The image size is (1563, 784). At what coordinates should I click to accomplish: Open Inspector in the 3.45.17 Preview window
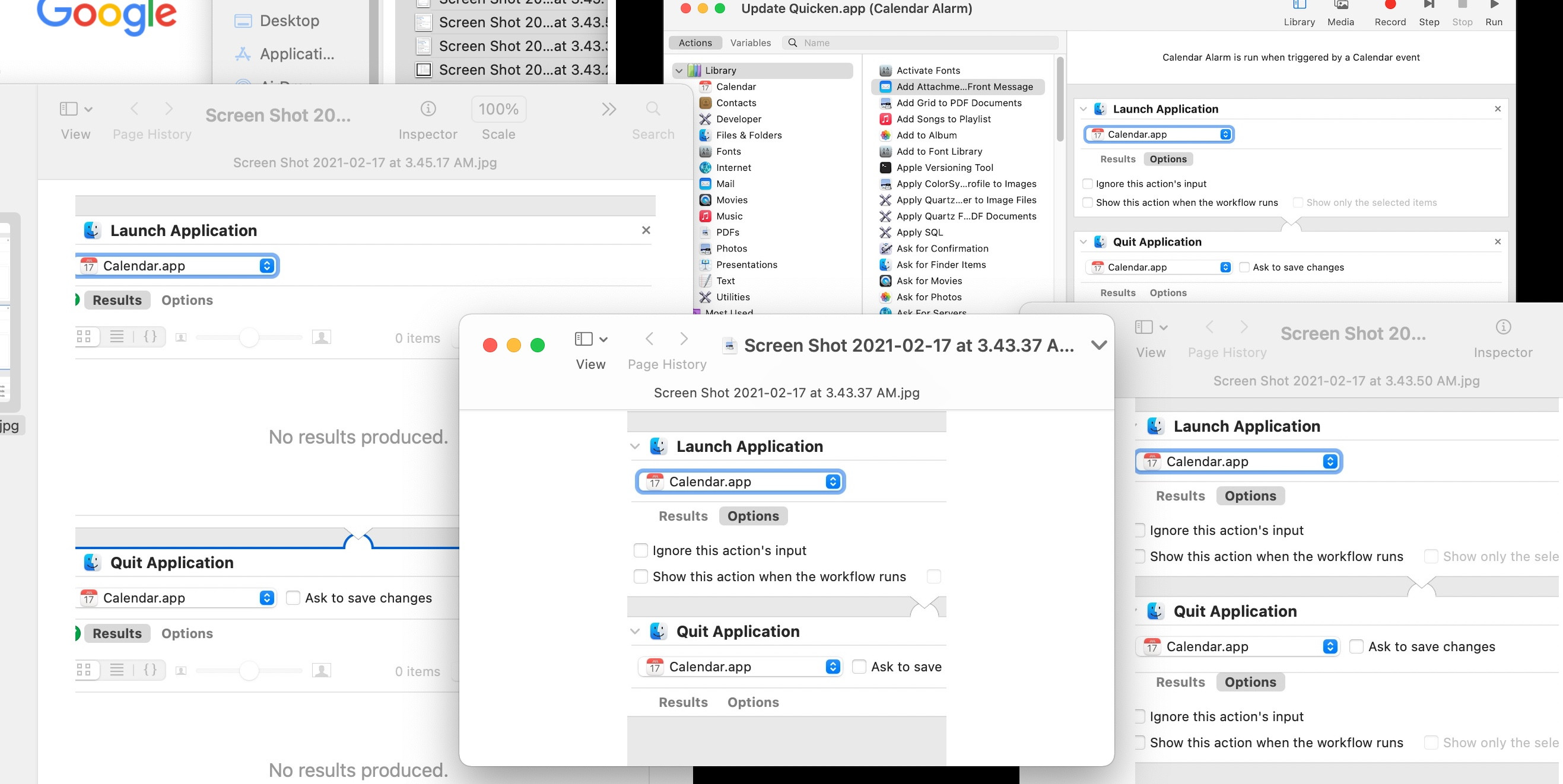point(428,109)
